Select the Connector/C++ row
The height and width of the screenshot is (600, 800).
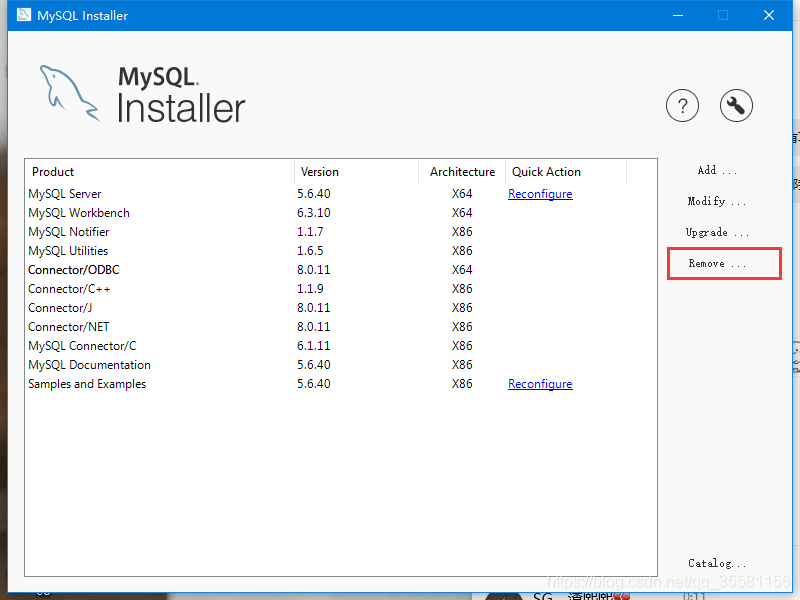click(340, 289)
